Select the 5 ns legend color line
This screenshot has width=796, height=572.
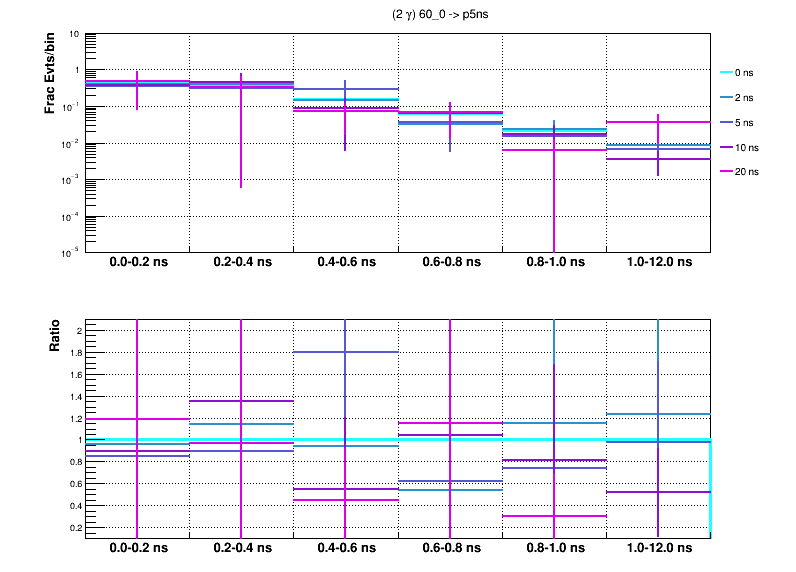[726, 122]
